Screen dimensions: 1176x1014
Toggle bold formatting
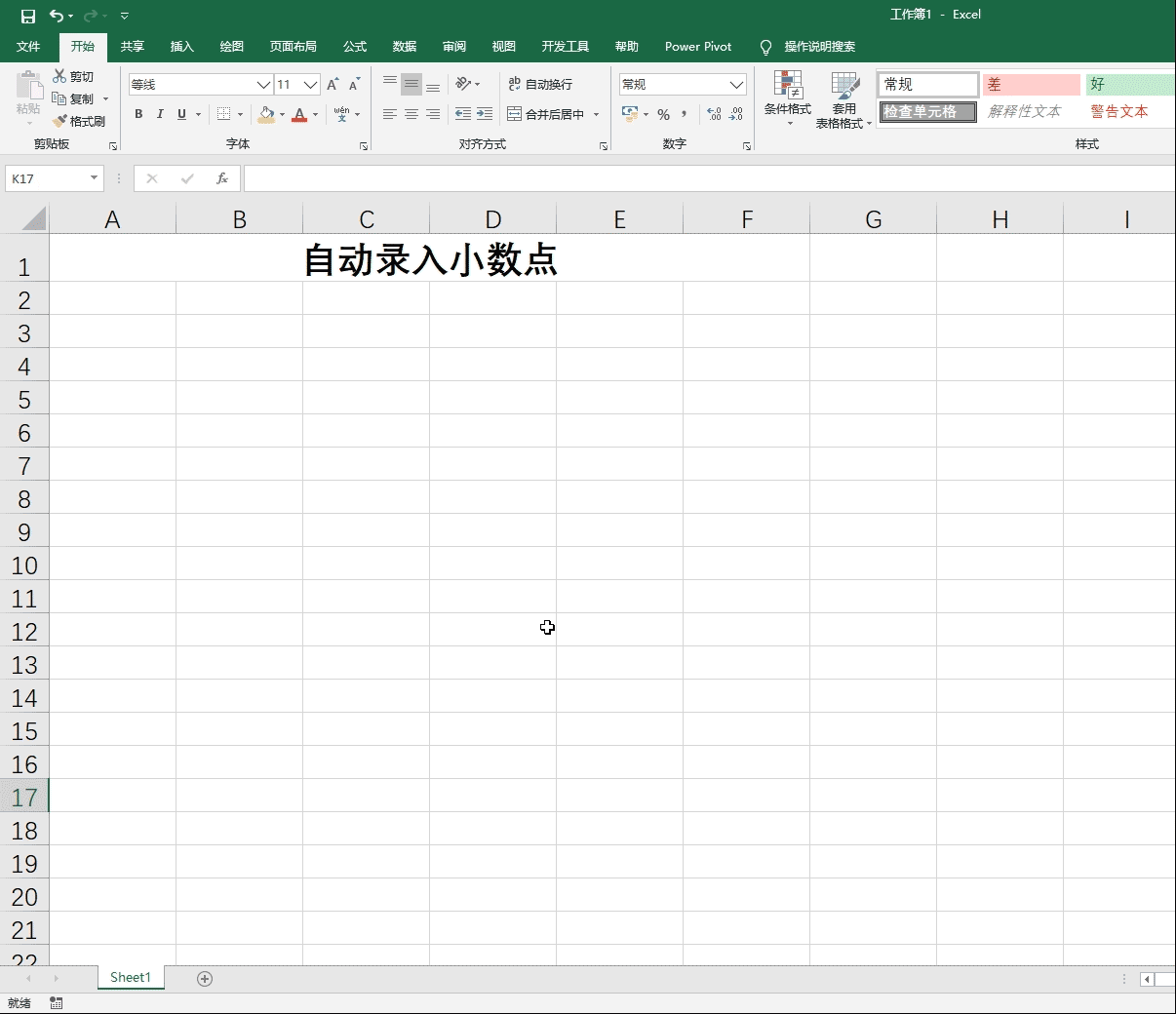point(138,114)
